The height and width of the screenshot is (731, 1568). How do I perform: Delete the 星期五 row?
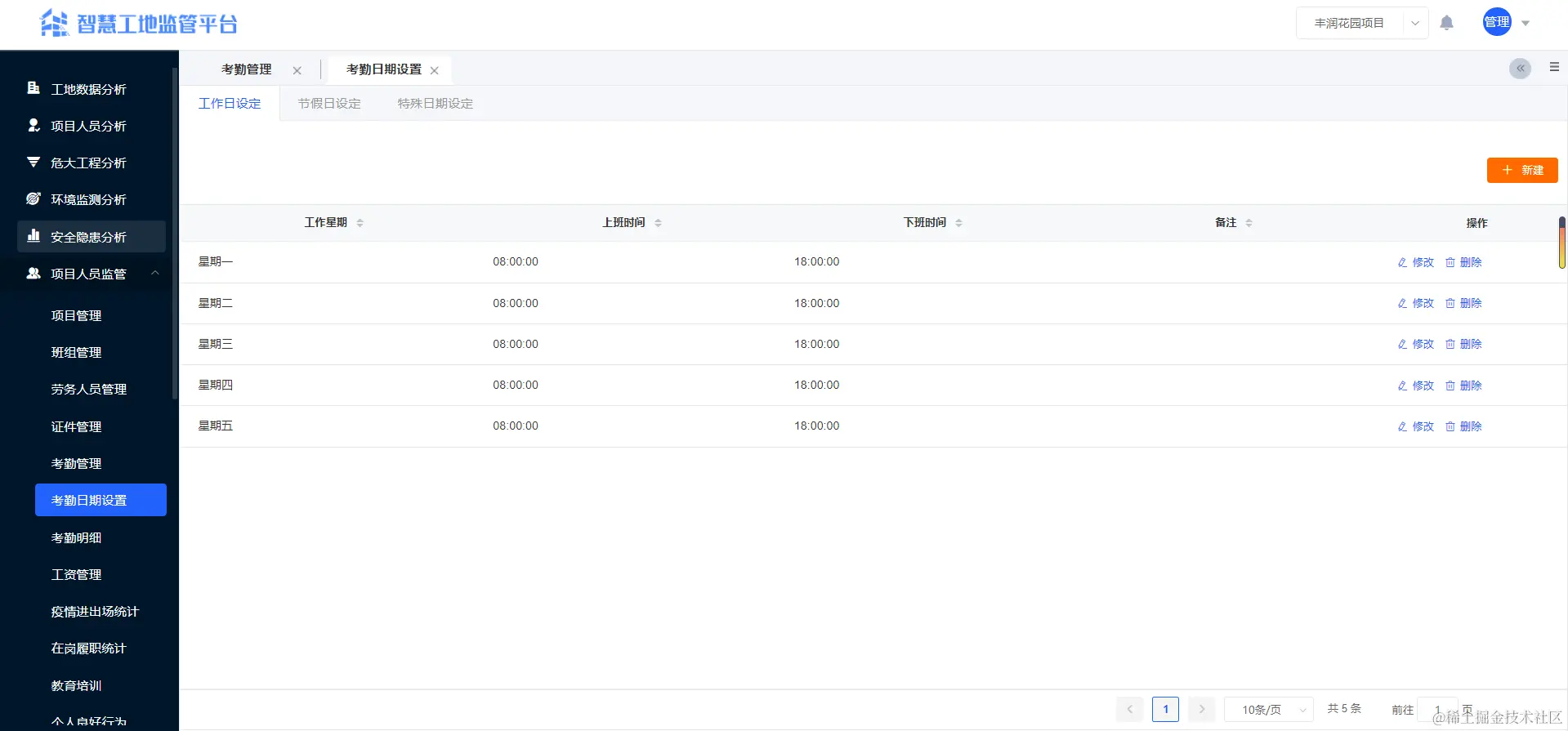click(x=1463, y=426)
